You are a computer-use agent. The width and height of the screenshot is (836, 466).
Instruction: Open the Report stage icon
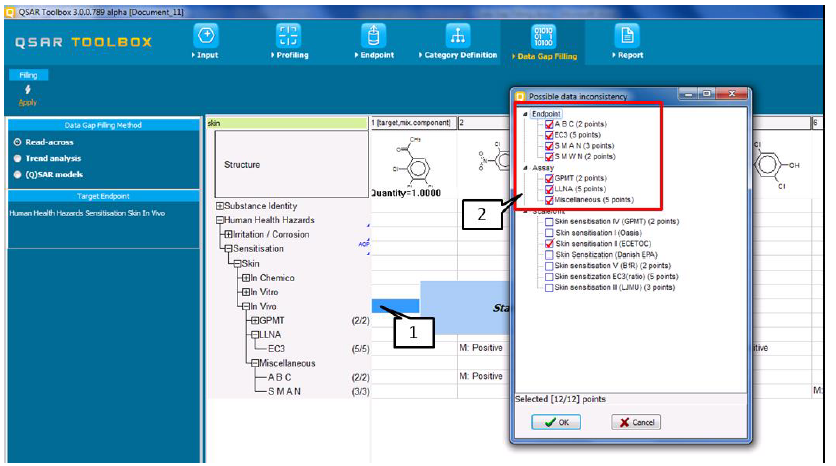627,36
